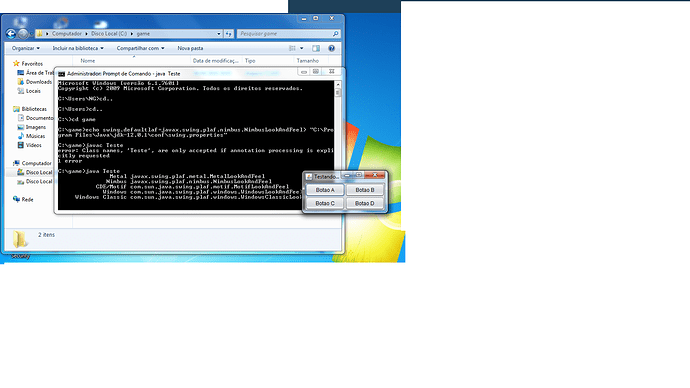Sort files by the Nome column header
Screen dimensions: 690x388
(x=88, y=61)
